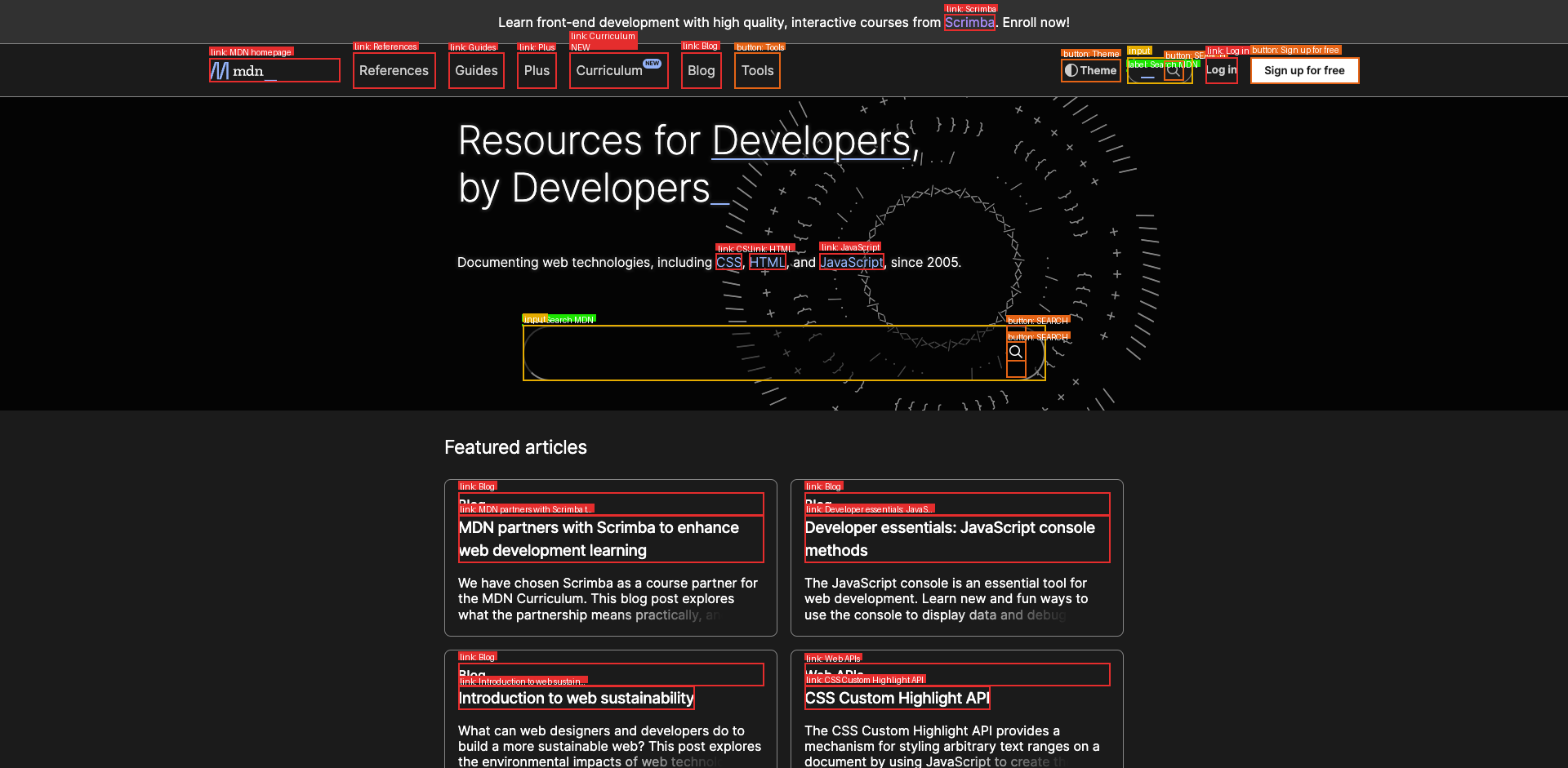The width and height of the screenshot is (1568, 768).
Task: Read the Introduction to web sustainability article
Action: coord(576,699)
